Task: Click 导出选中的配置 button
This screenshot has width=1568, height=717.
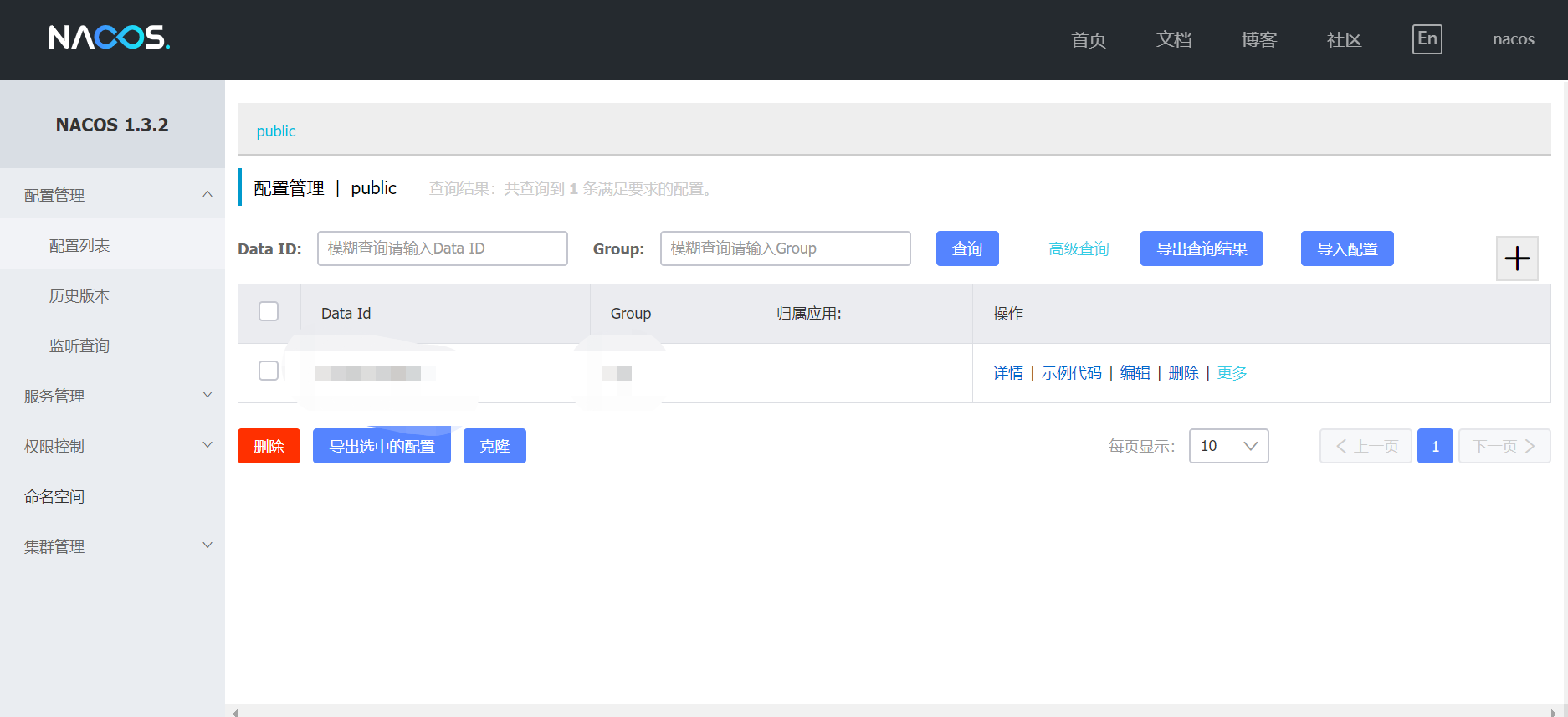Action: 382,446
